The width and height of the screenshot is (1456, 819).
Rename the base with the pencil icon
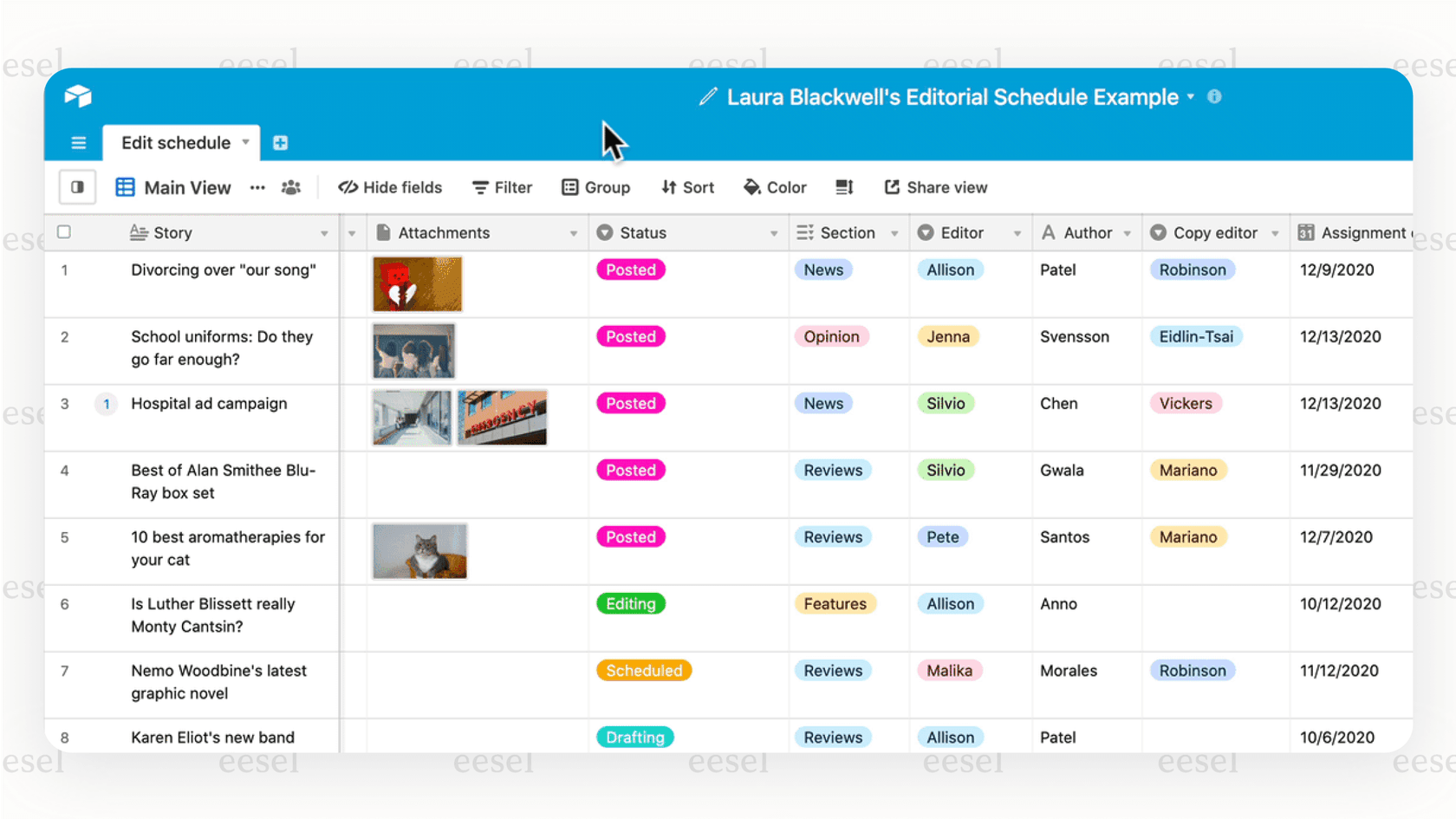[709, 97]
